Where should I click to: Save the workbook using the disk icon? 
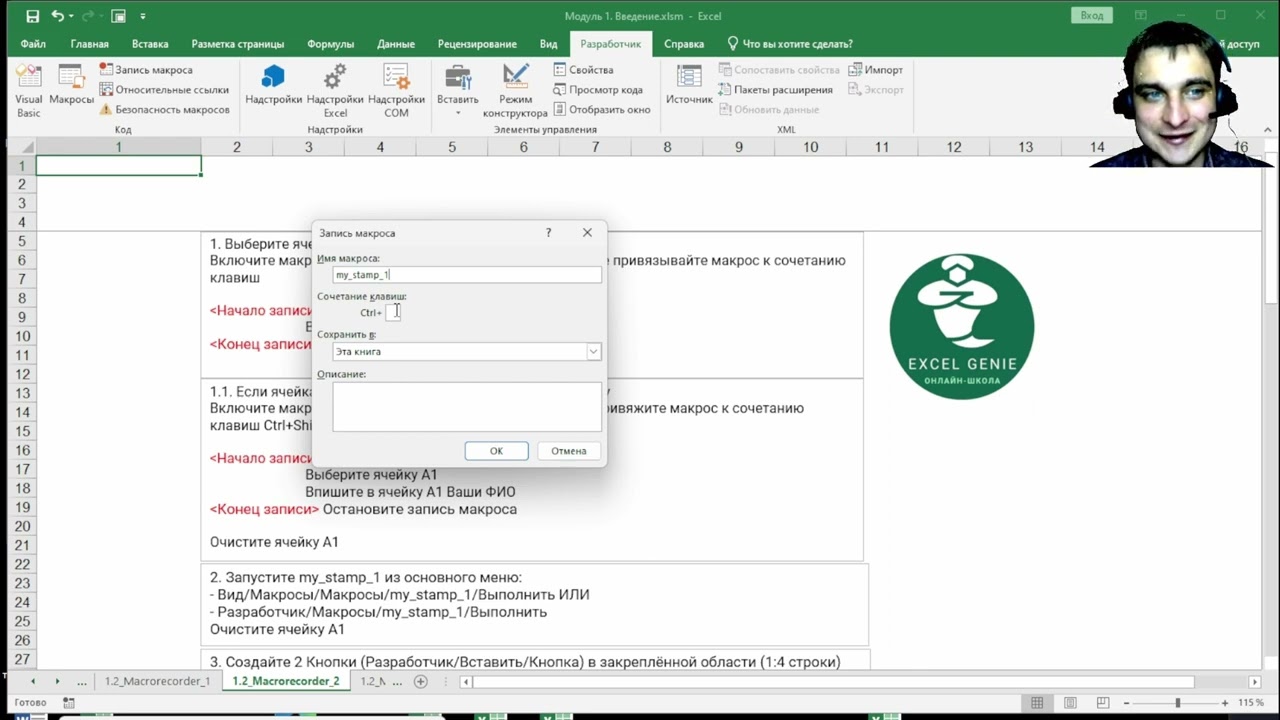pyautogui.click(x=32, y=16)
